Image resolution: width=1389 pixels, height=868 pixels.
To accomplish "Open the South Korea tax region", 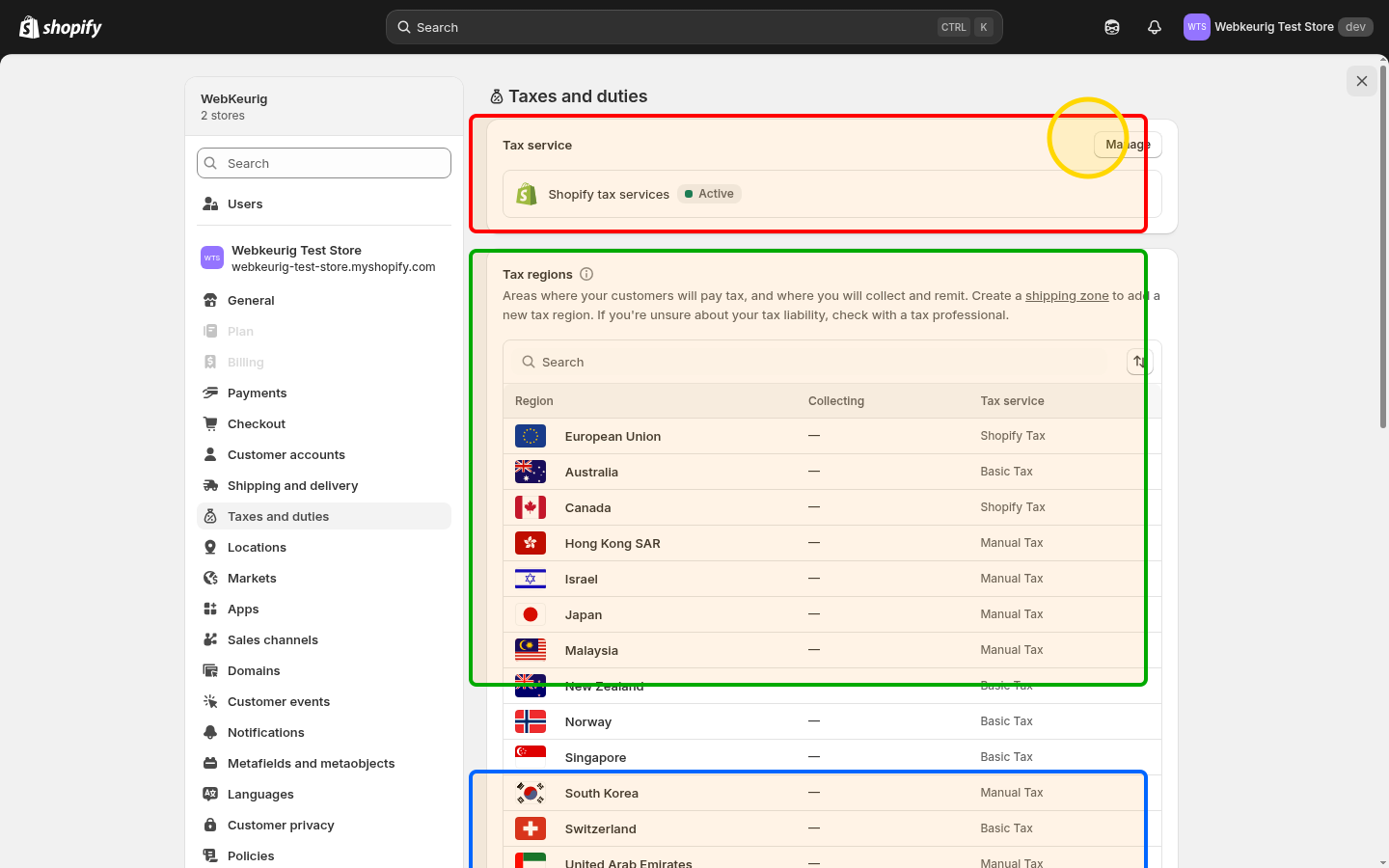I will 832,793.
